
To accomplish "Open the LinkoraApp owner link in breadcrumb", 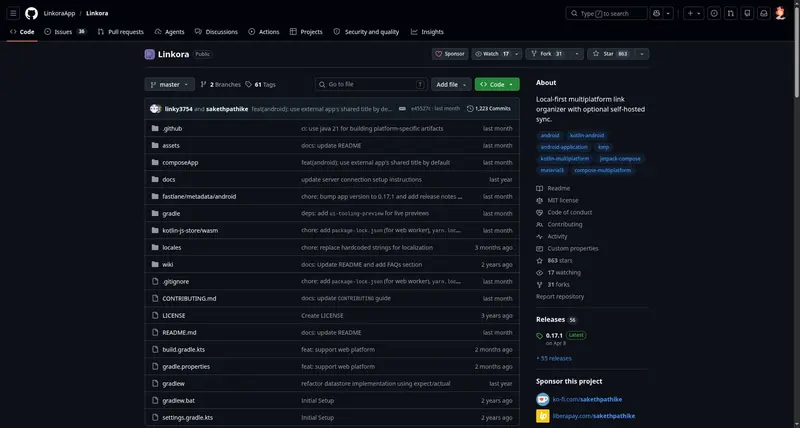I will coord(59,13).
